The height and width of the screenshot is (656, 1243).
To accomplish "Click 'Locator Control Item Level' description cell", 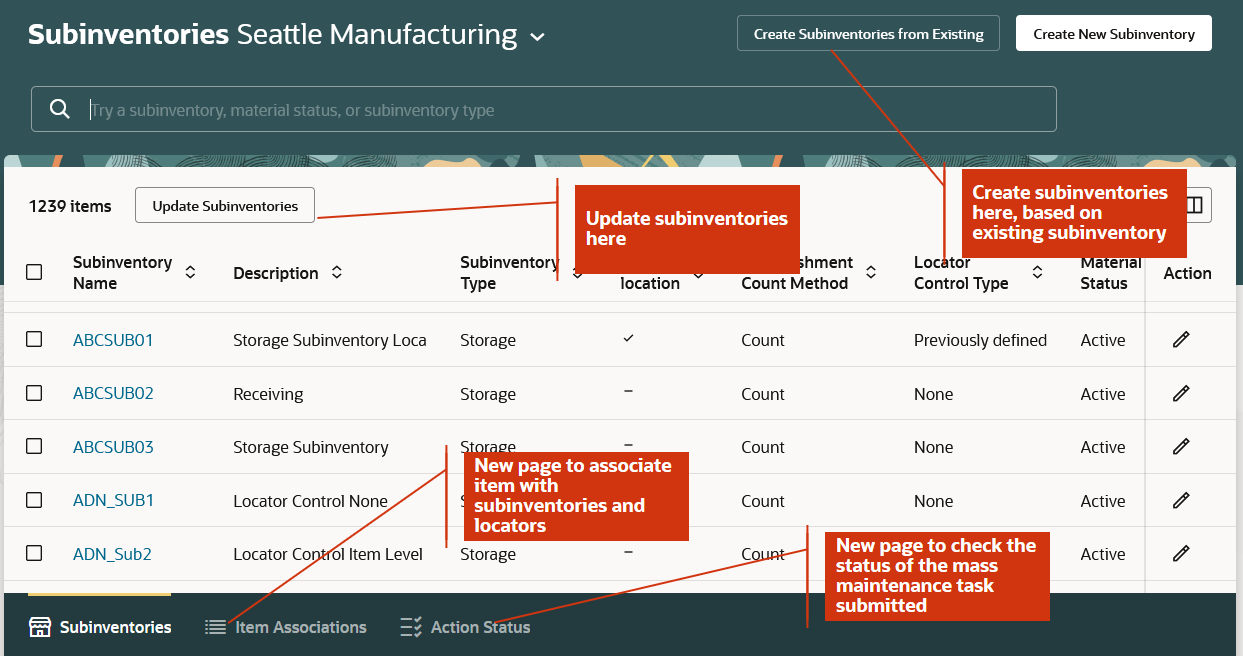I will click(x=328, y=554).
